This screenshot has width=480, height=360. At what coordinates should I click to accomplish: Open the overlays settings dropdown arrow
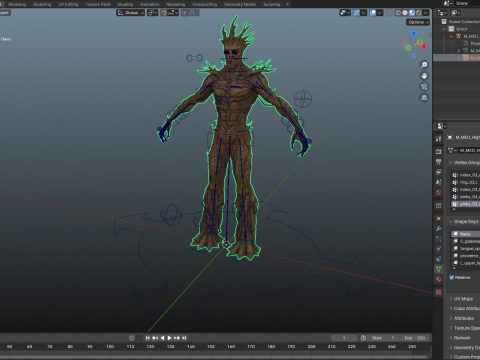[x=380, y=13]
